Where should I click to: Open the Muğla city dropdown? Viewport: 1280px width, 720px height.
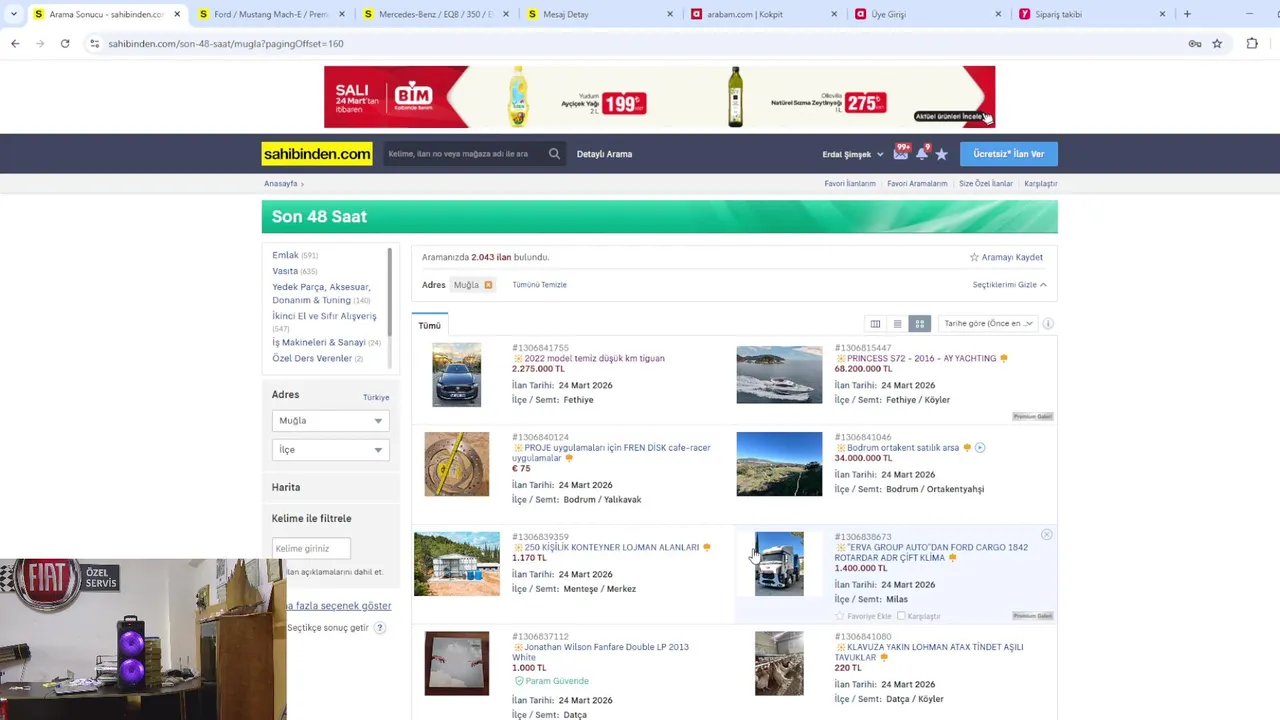point(330,421)
